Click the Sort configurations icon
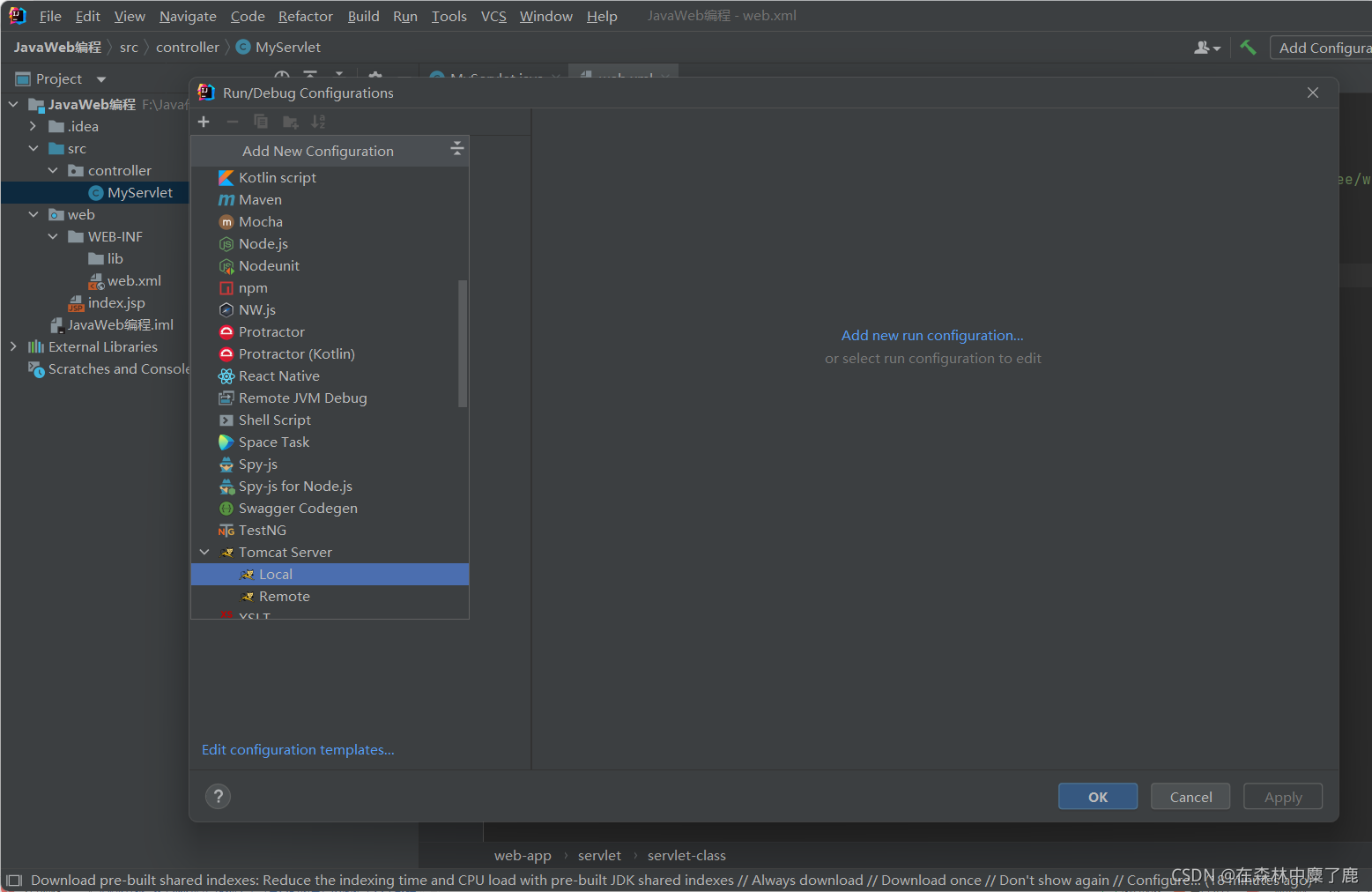The height and width of the screenshot is (892, 1372). [x=318, y=122]
